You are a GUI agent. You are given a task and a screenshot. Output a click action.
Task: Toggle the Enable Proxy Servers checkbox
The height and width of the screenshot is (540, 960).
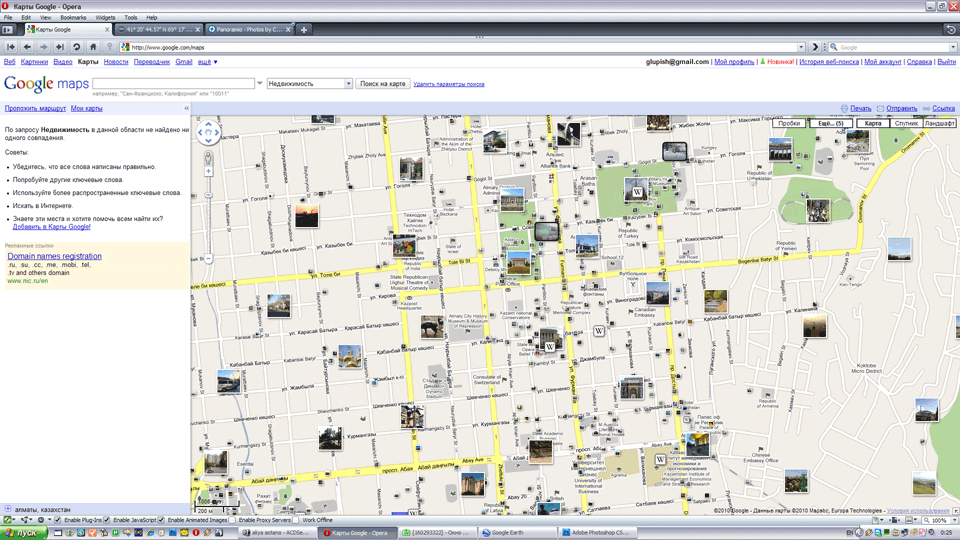click(232, 520)
